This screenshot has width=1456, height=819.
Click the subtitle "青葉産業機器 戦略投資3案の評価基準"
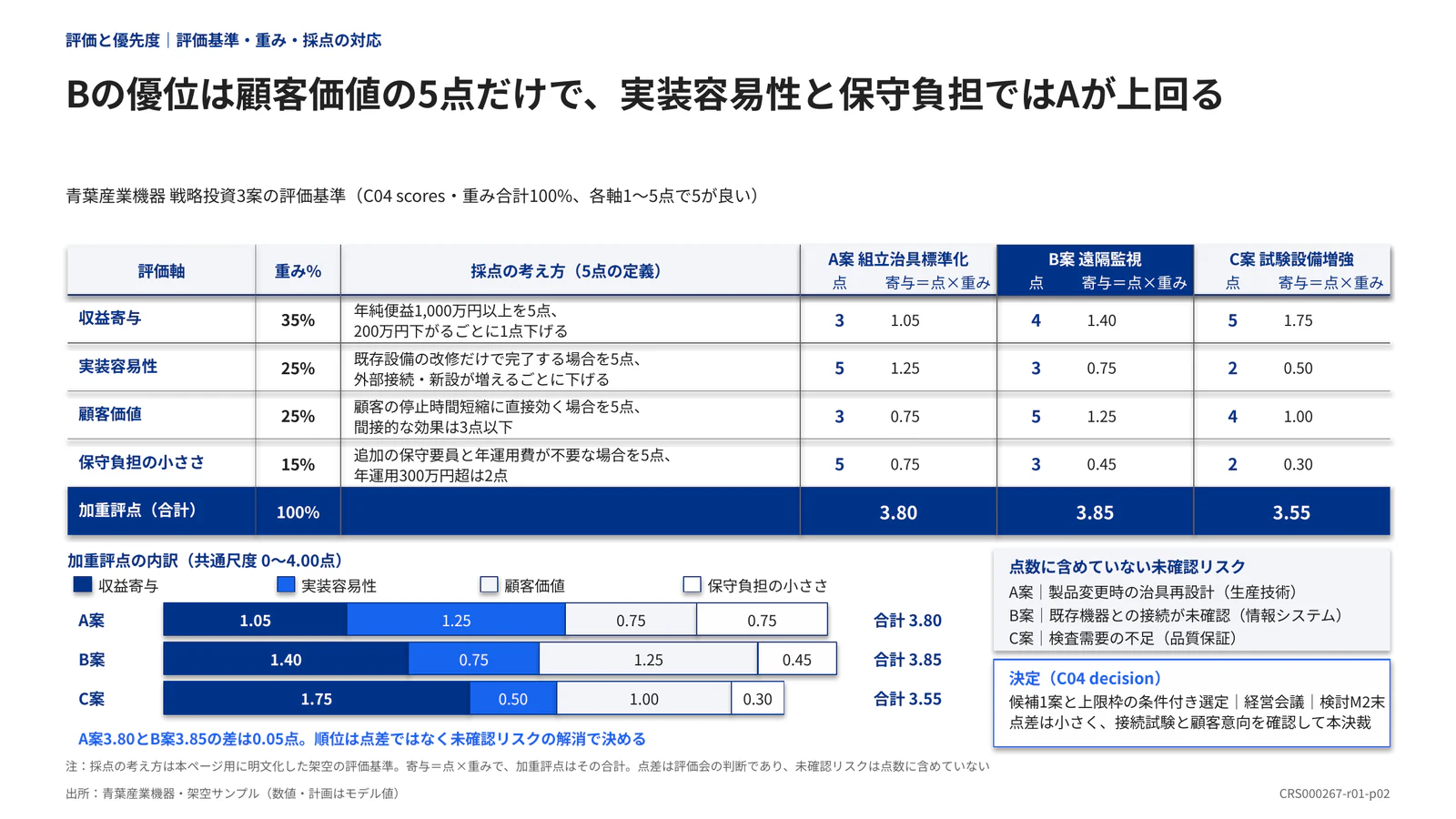point(412,196)
